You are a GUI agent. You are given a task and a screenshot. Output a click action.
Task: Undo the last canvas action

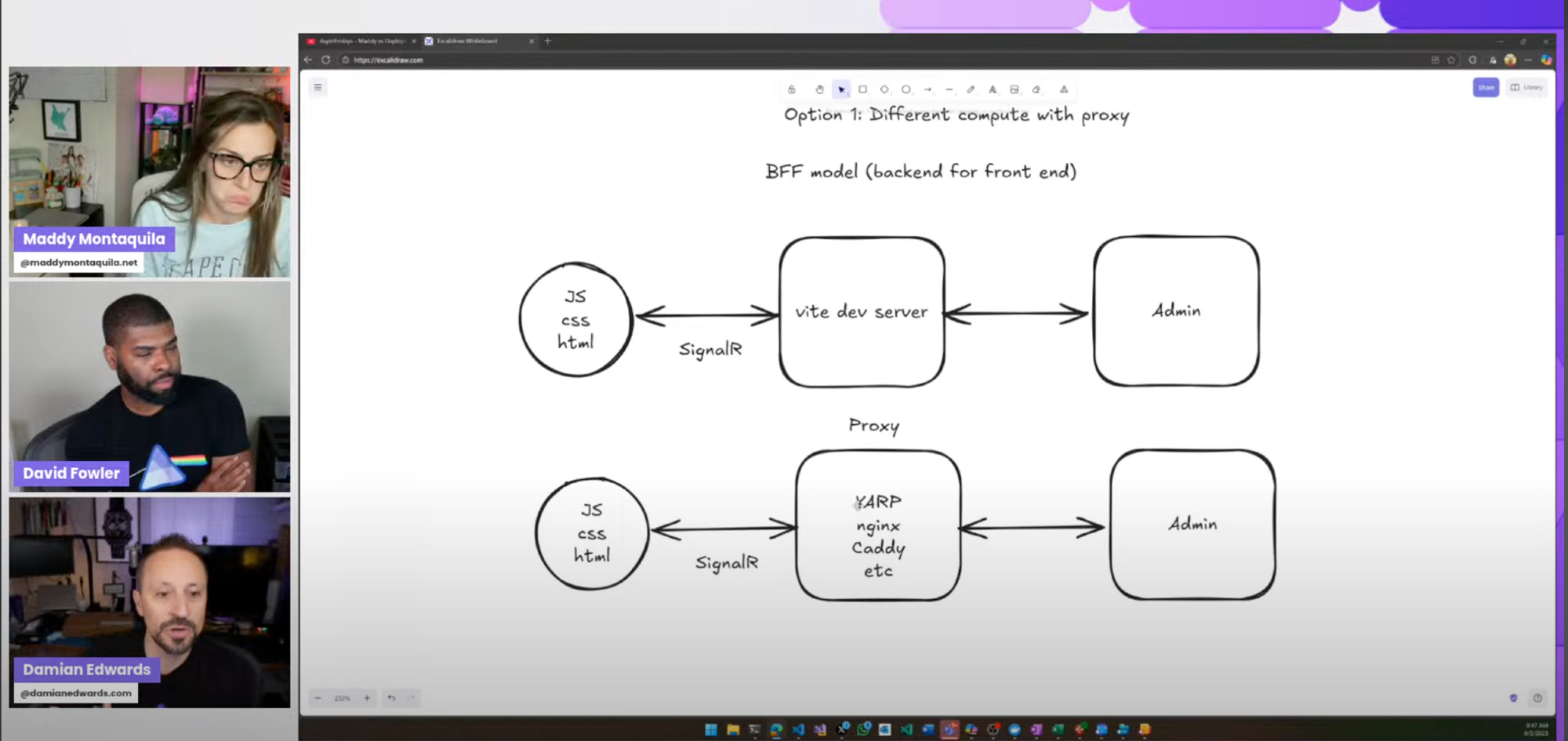[391, 698]
